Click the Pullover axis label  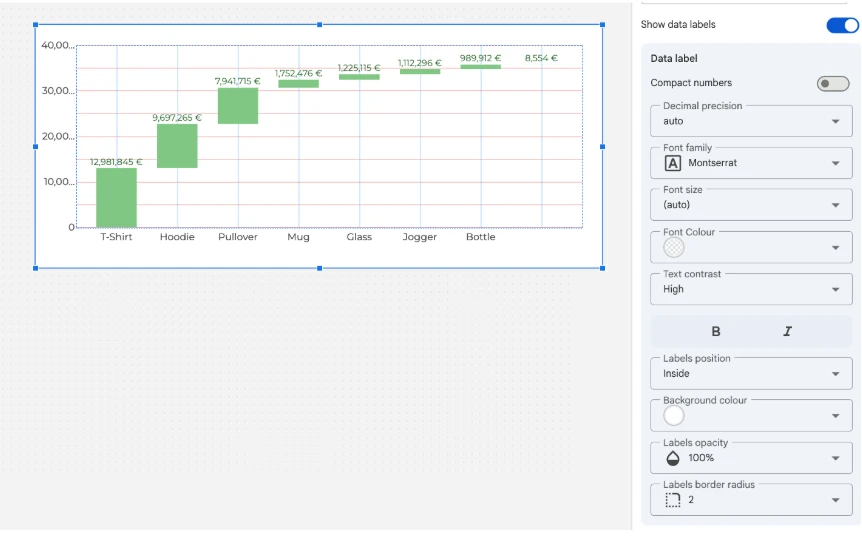coord(237,237)
